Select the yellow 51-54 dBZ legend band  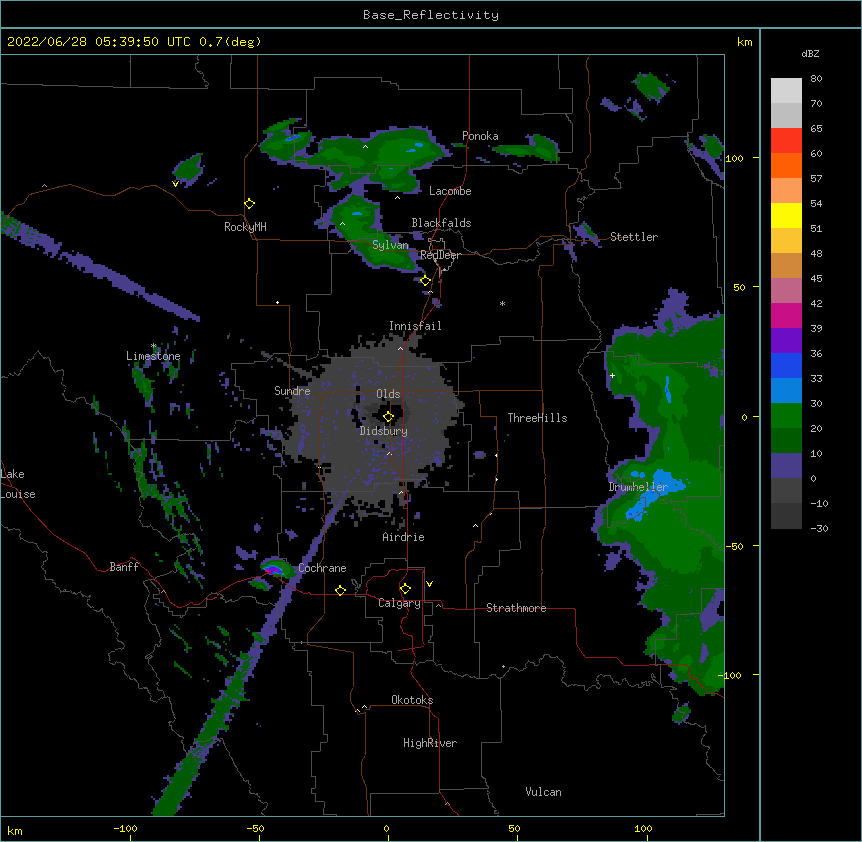(786, 215)
